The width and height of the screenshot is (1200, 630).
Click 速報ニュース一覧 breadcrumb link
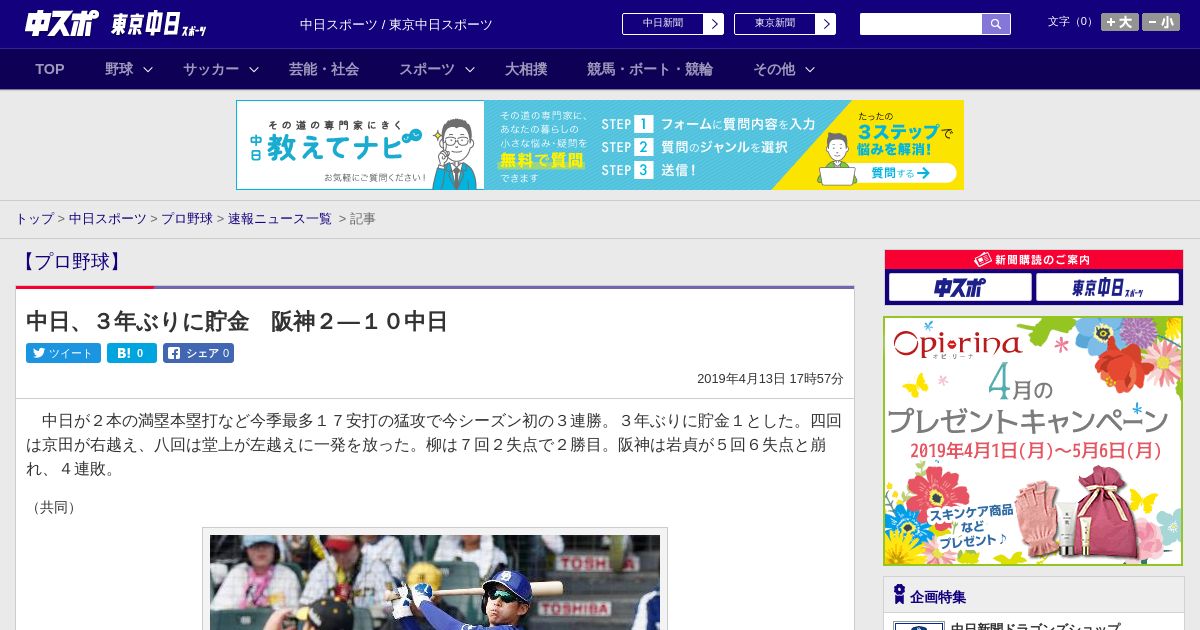280,218
